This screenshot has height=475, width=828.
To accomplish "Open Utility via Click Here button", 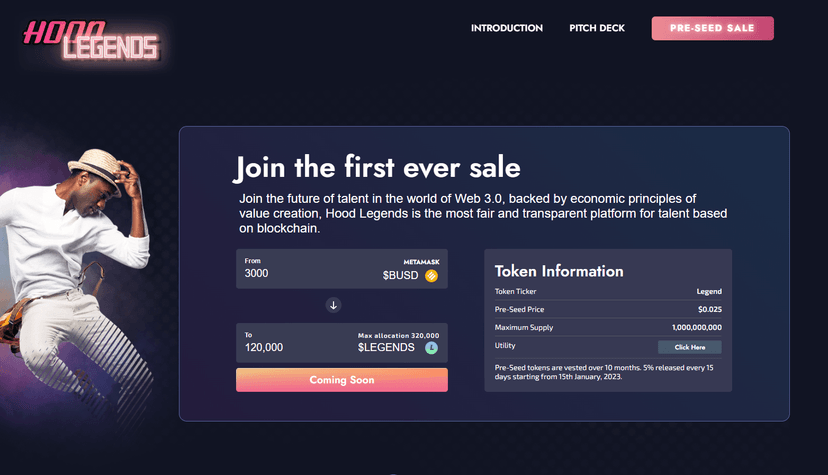I will (690, 347).
